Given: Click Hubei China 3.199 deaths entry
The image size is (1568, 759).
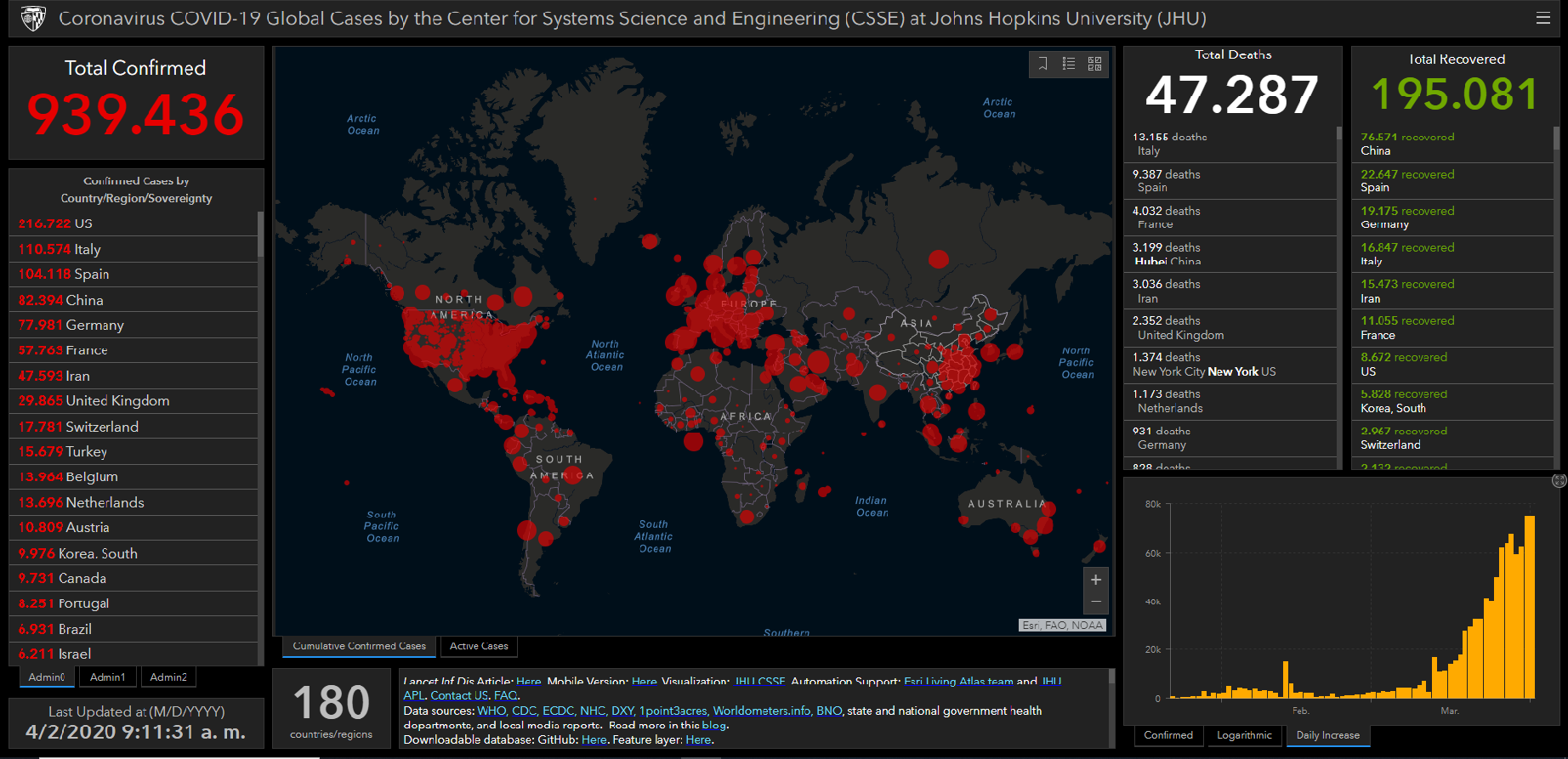Looking at the screenshot, I should [1230, 254].
